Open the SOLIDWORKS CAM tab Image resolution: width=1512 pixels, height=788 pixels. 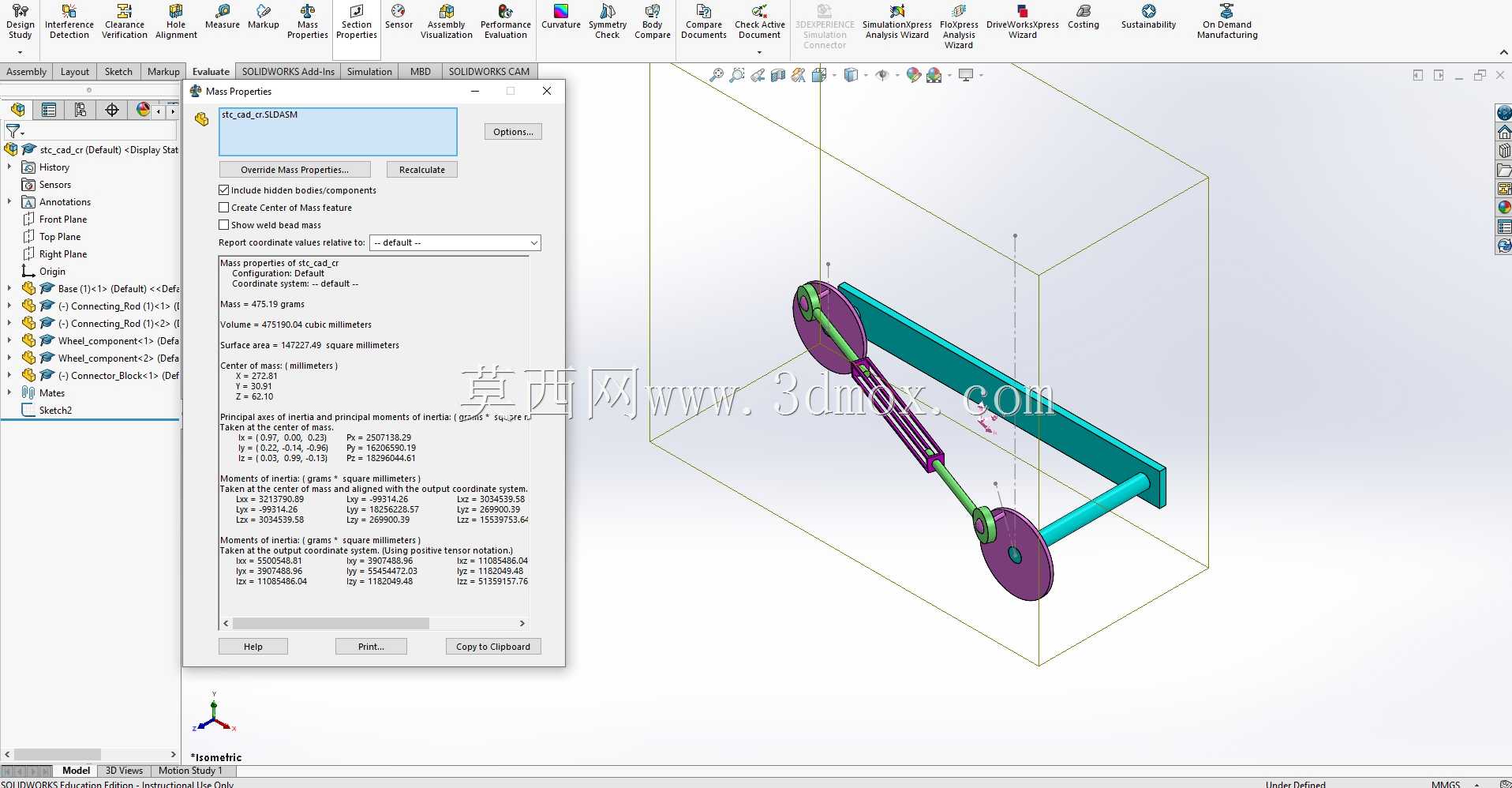click(489, 72)
